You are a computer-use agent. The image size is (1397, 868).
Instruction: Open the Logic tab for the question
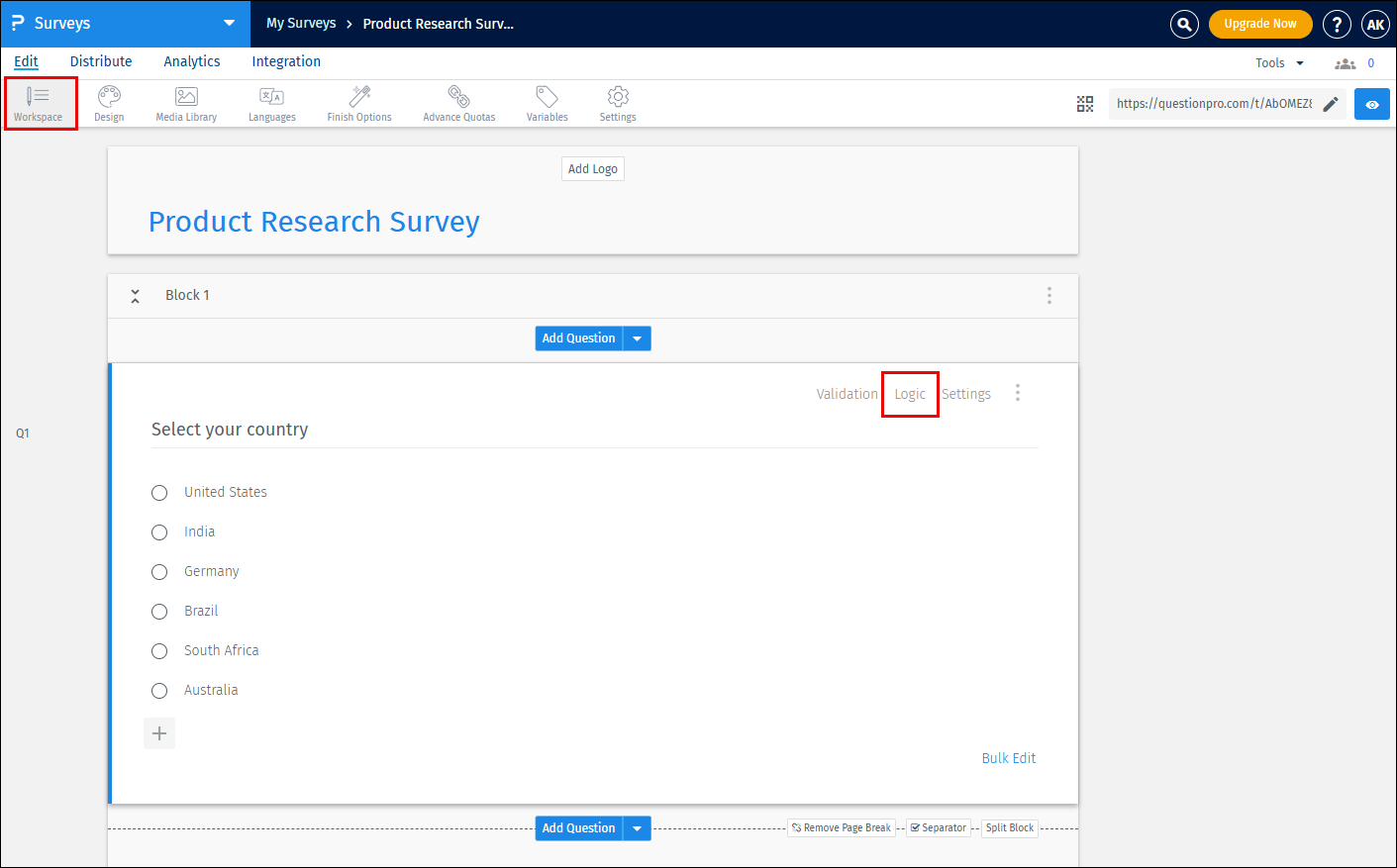[910, 393]
